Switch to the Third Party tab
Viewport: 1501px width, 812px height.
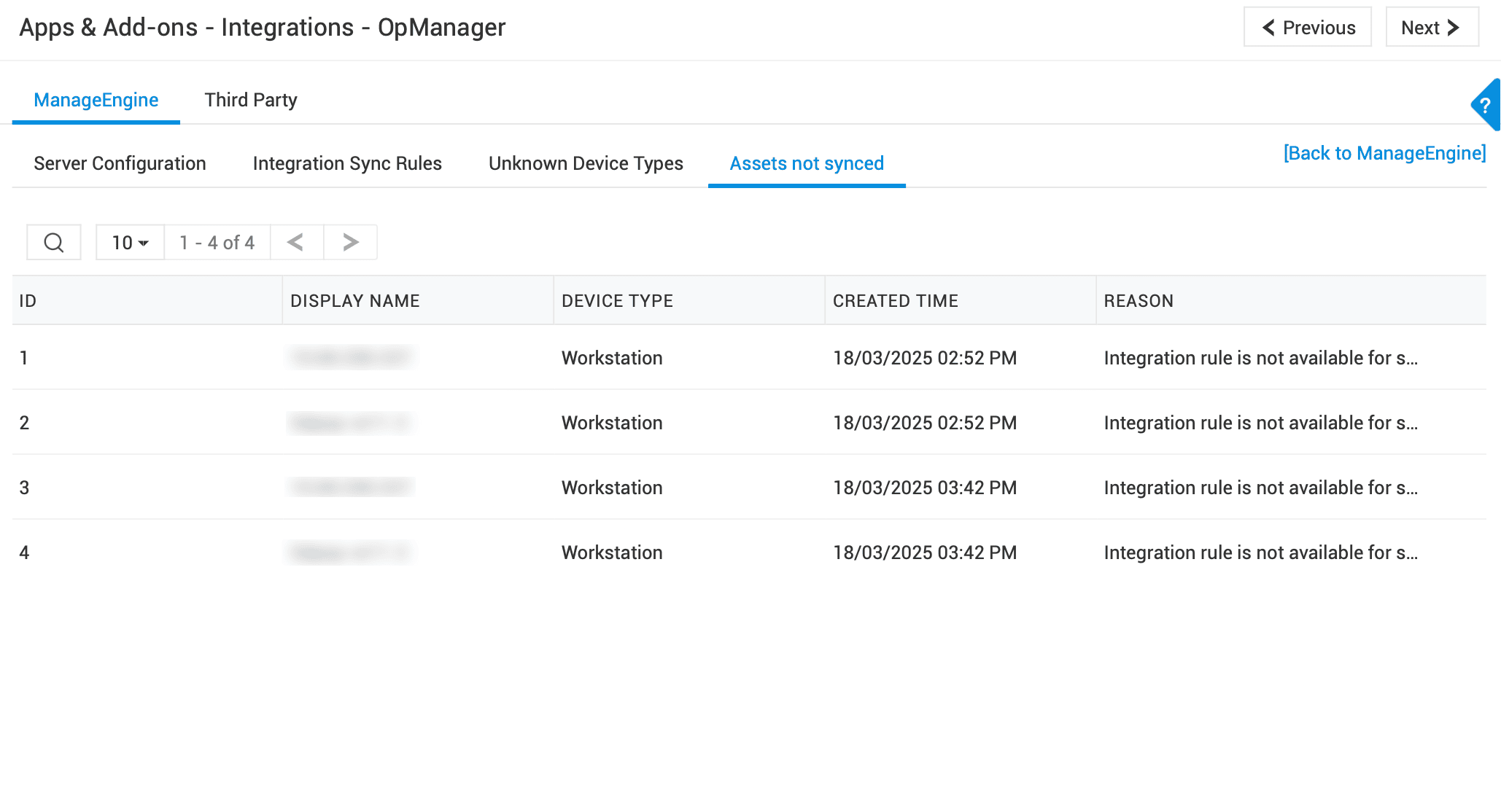(x=250, y=100)
